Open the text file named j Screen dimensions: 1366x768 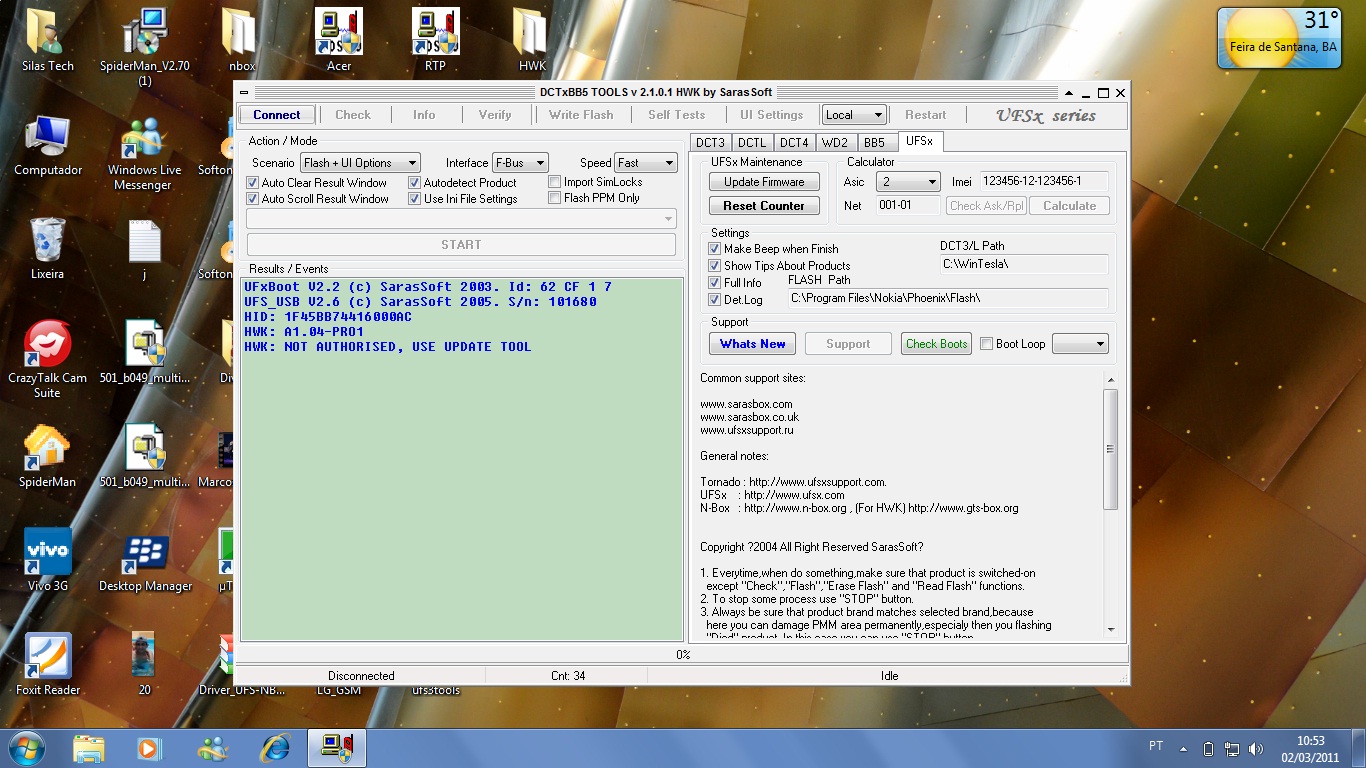[145, 248]
